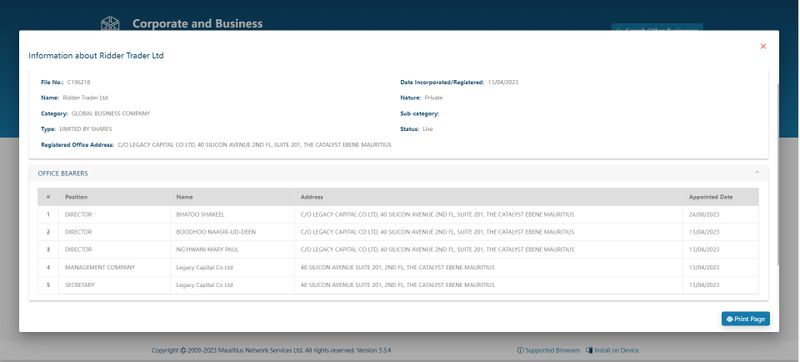
Task: Click the Install on Device link
Action: pos(616,350)
